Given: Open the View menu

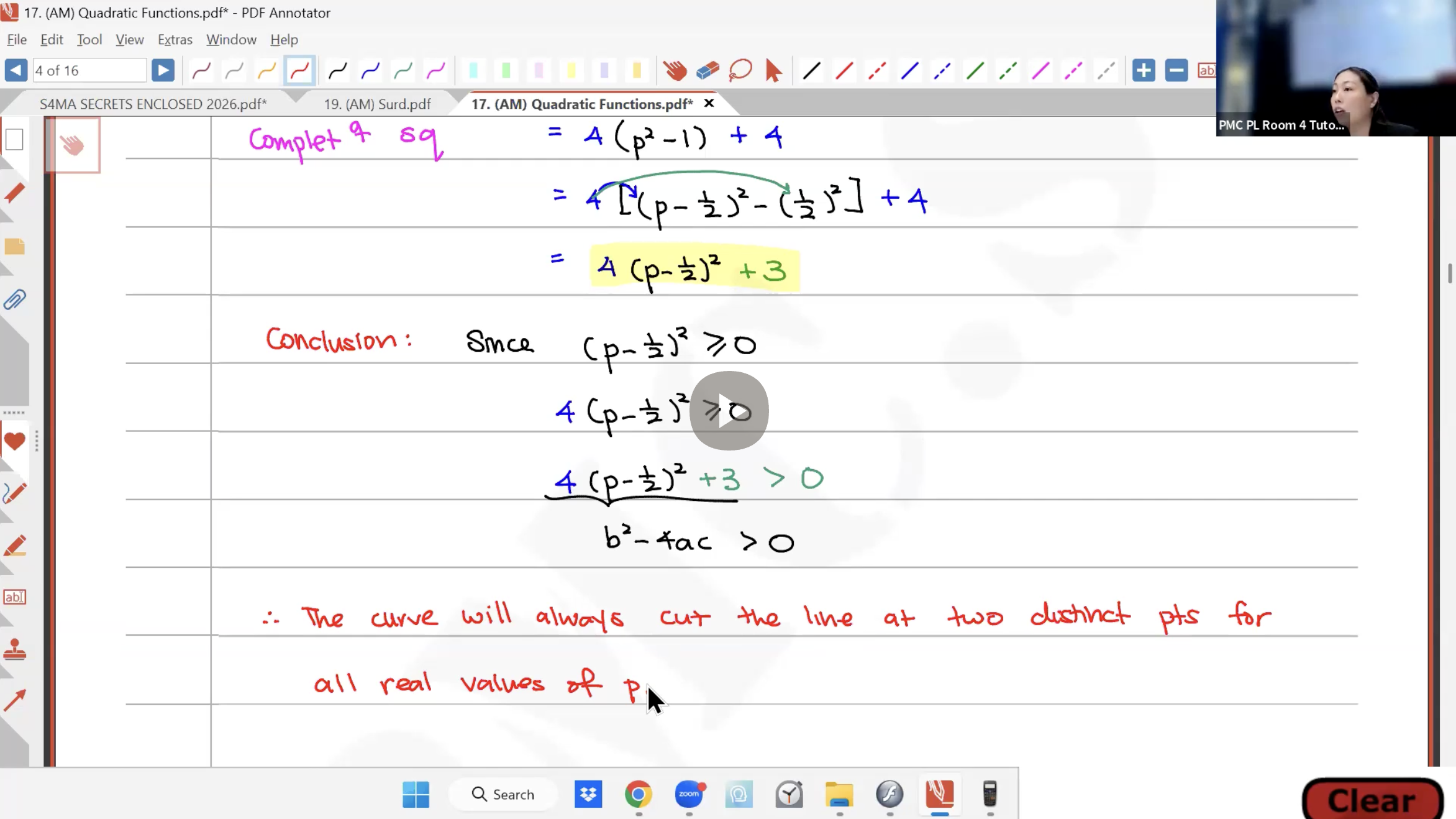Looking at the screenshot, I should point(129,39).
